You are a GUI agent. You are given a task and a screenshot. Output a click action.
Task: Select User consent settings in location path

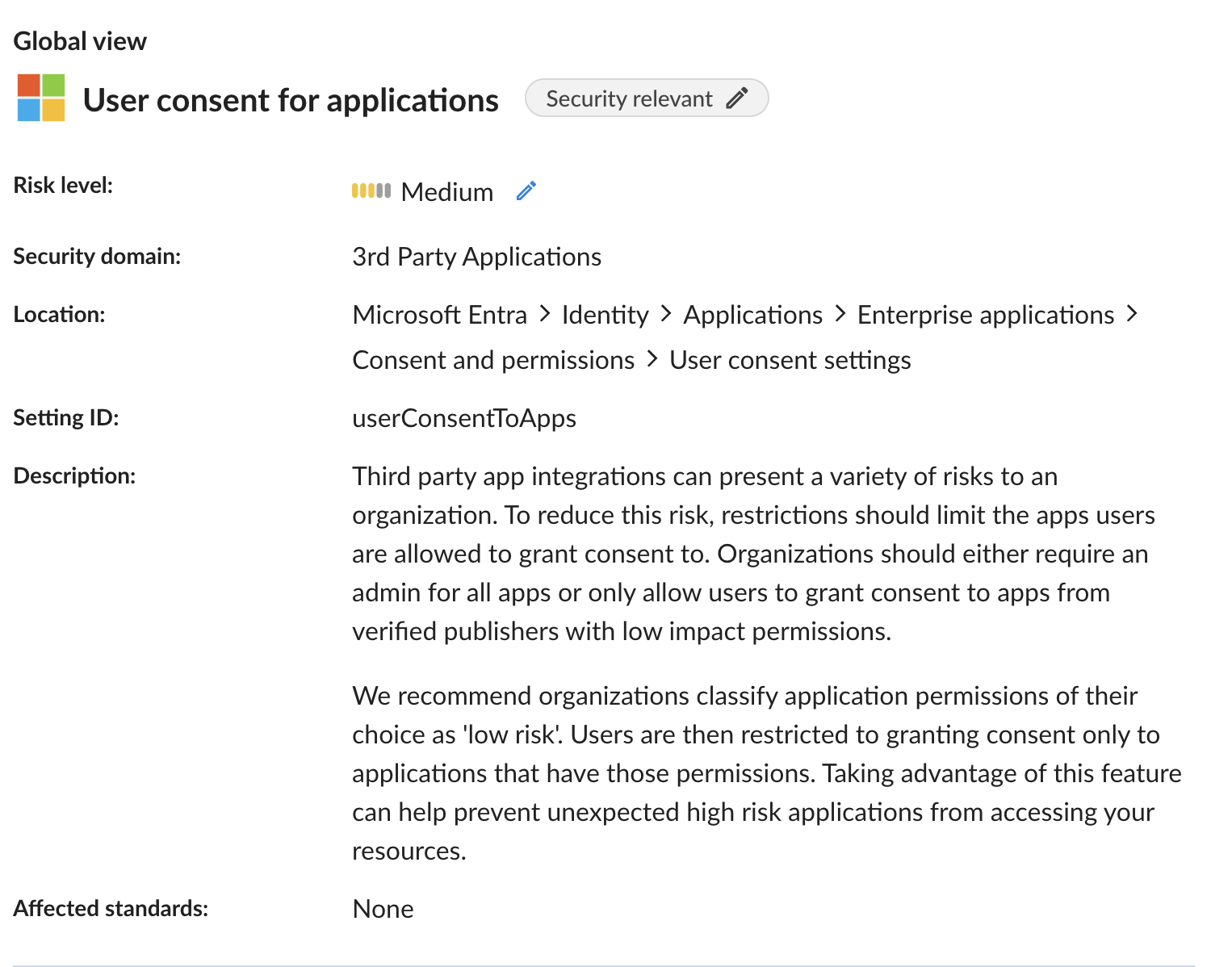tap(790, 360)
